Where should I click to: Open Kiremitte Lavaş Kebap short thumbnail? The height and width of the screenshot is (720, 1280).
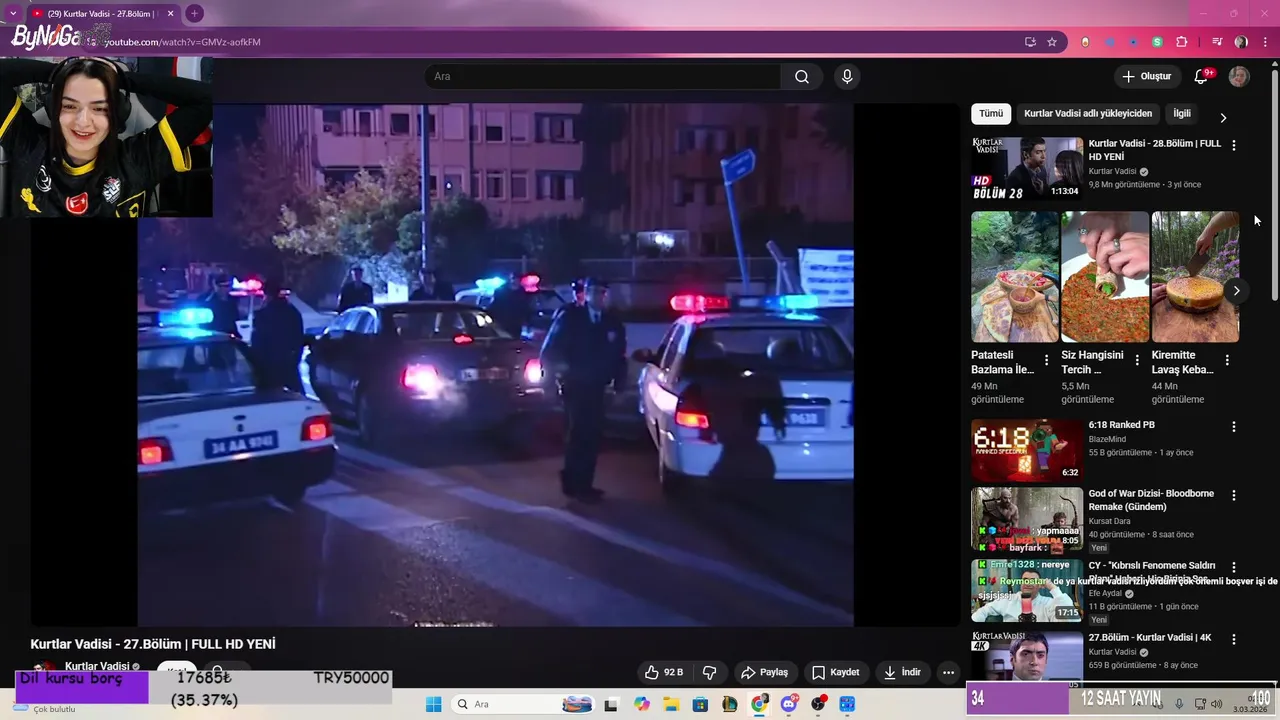(x=1195, y=277)
